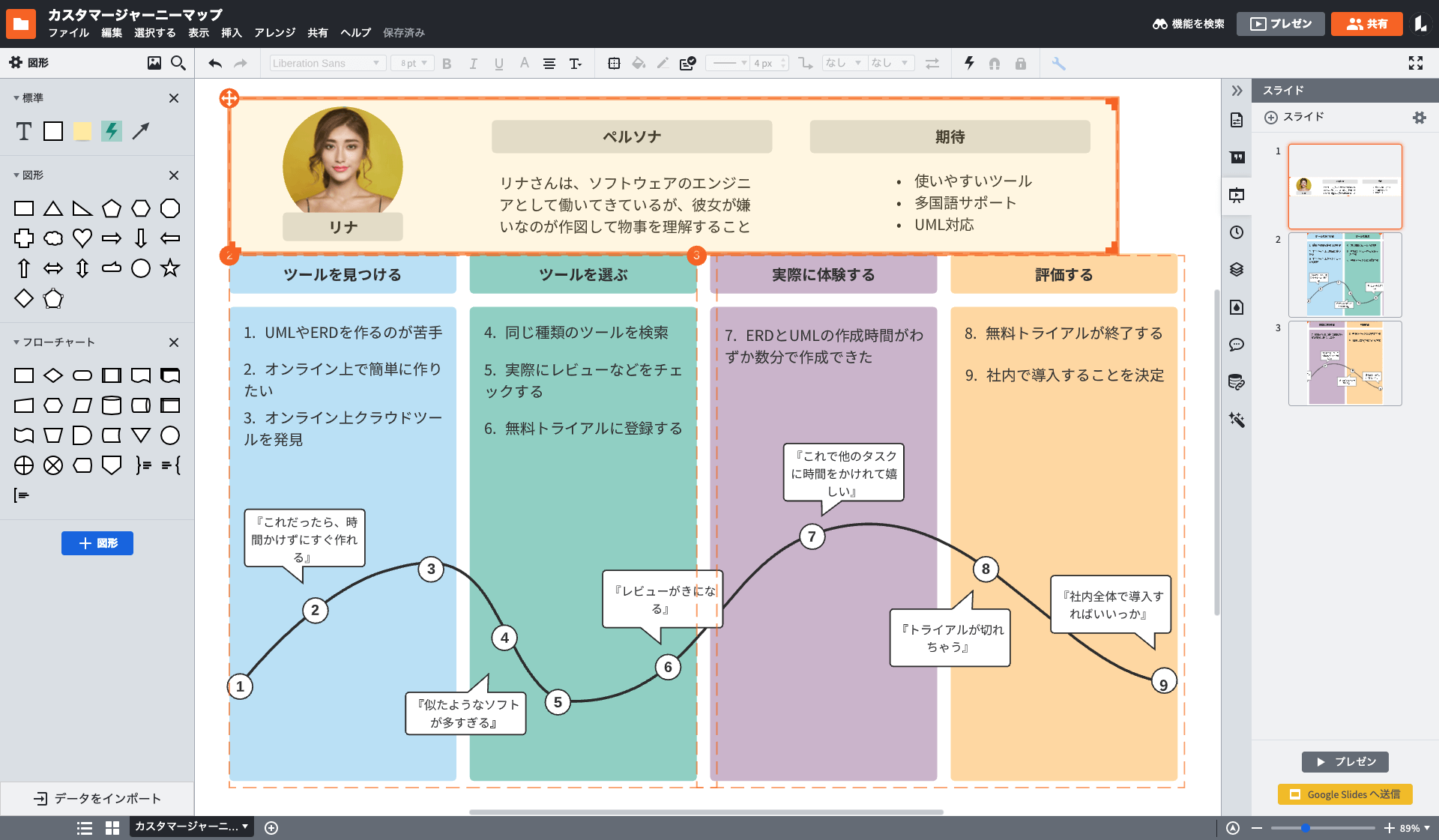
Task: Open the data linking database icon
Action: click(x=1237, y=382)
